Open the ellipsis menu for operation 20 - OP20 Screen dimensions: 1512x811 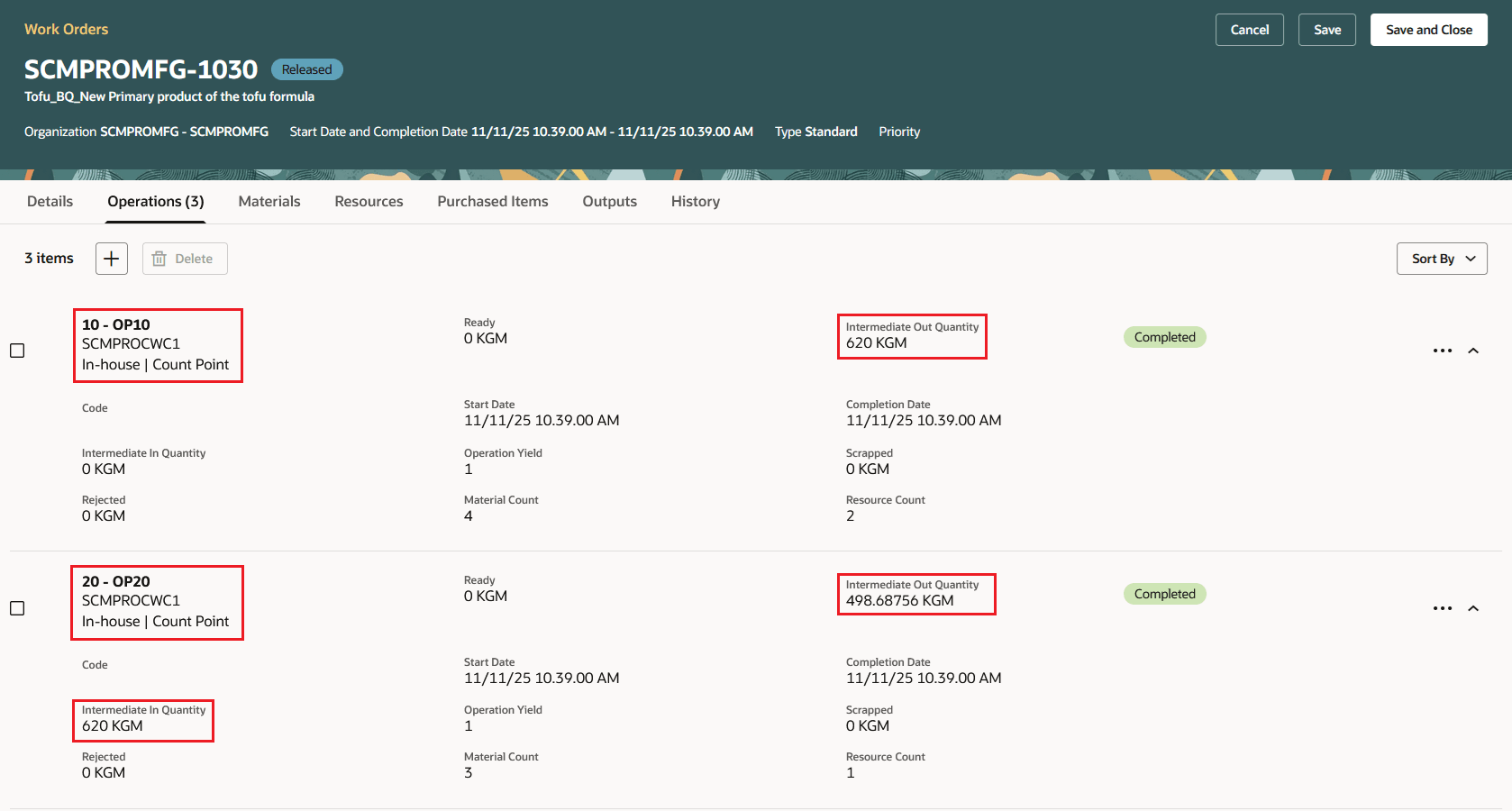point(1443,608)
